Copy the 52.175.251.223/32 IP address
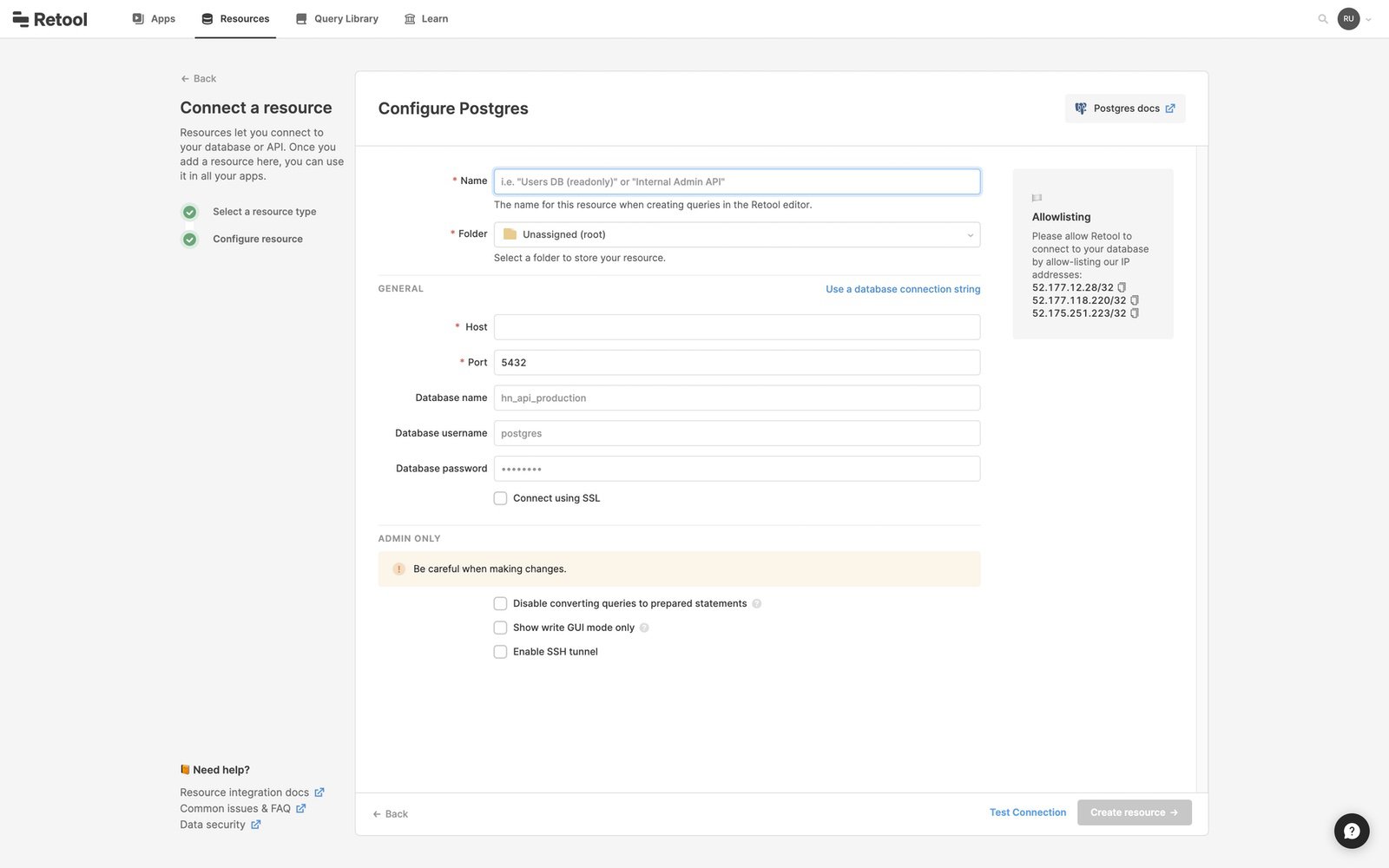The height and width of the screenshot is (868, 1389). pyautogui.click(x=1135, y=313)
